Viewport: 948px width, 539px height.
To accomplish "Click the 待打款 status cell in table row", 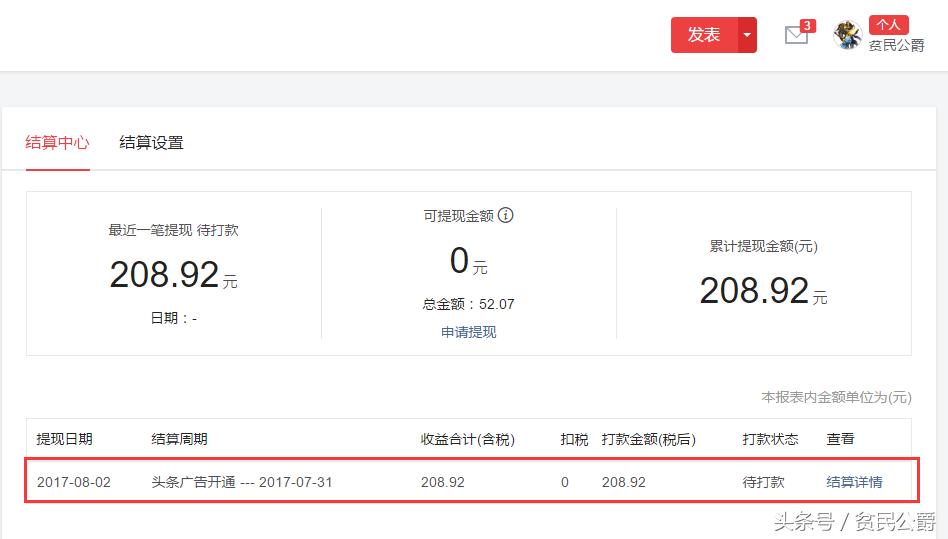I will pos(764,482).
